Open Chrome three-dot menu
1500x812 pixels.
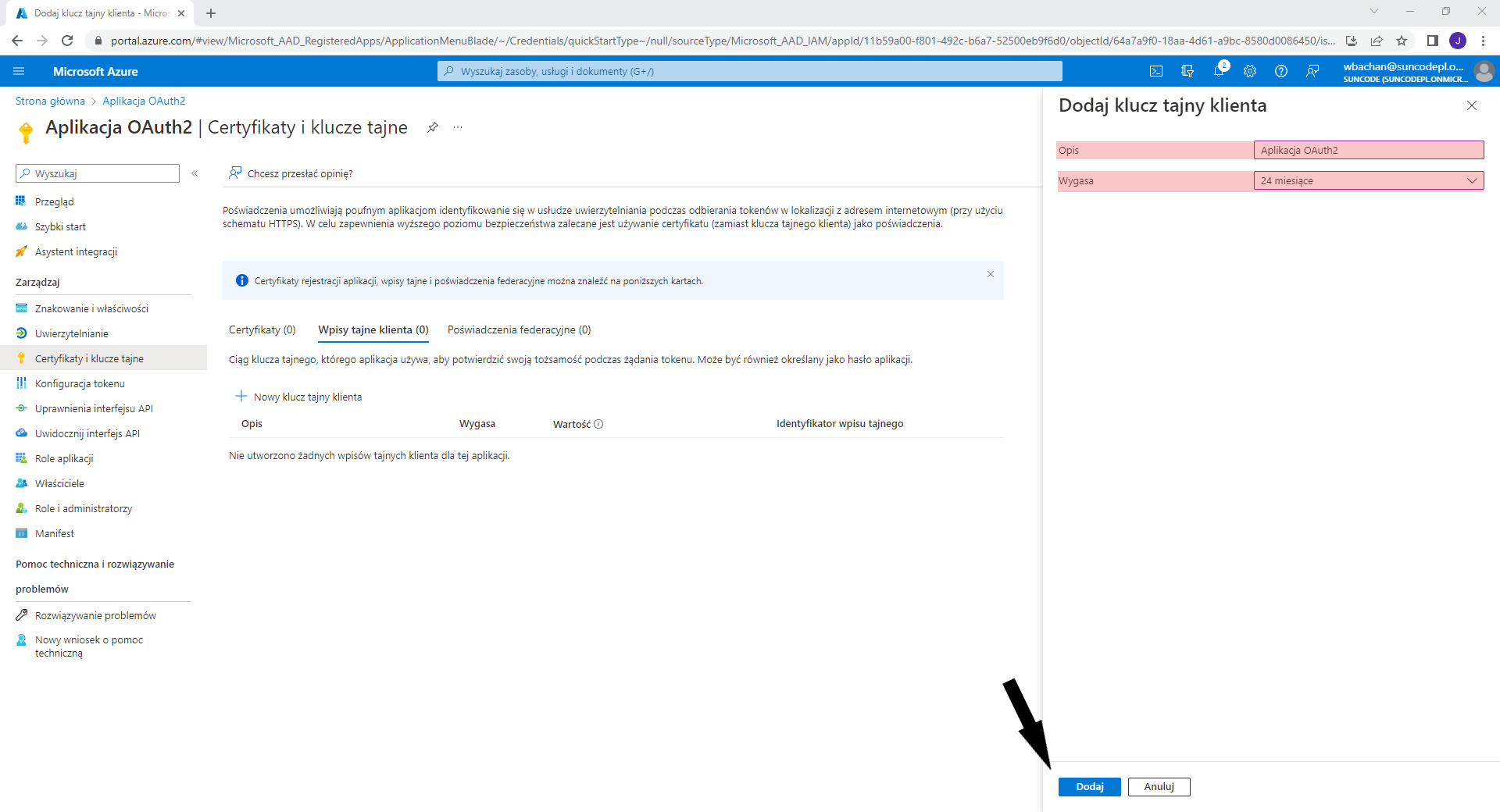click(1483, 41)
